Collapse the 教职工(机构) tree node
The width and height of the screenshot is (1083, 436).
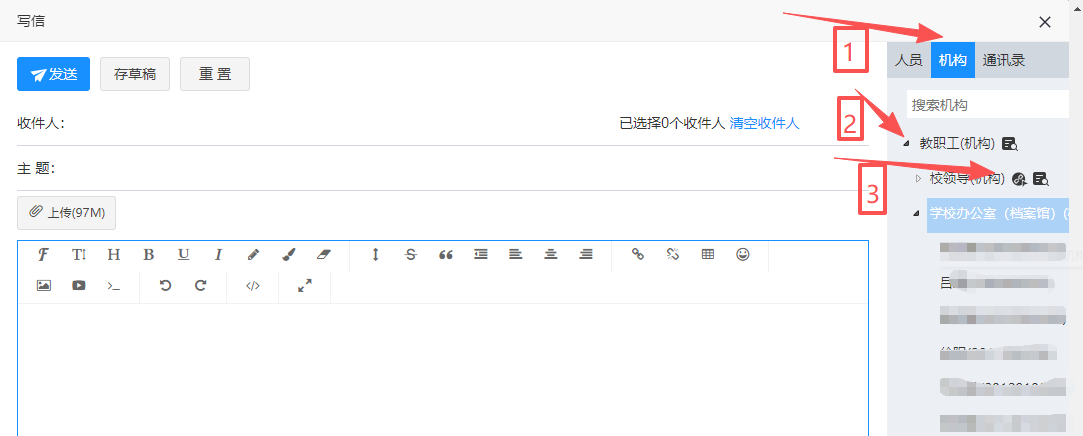point(907,144)
